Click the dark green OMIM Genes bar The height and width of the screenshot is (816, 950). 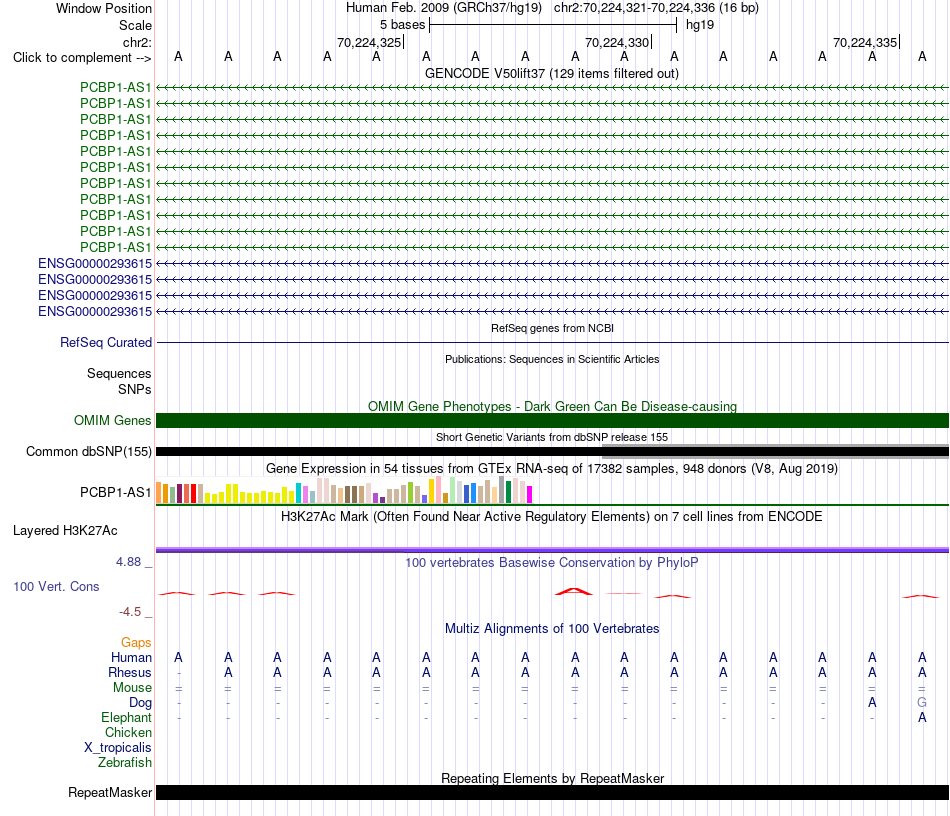(x=552, y=420)
